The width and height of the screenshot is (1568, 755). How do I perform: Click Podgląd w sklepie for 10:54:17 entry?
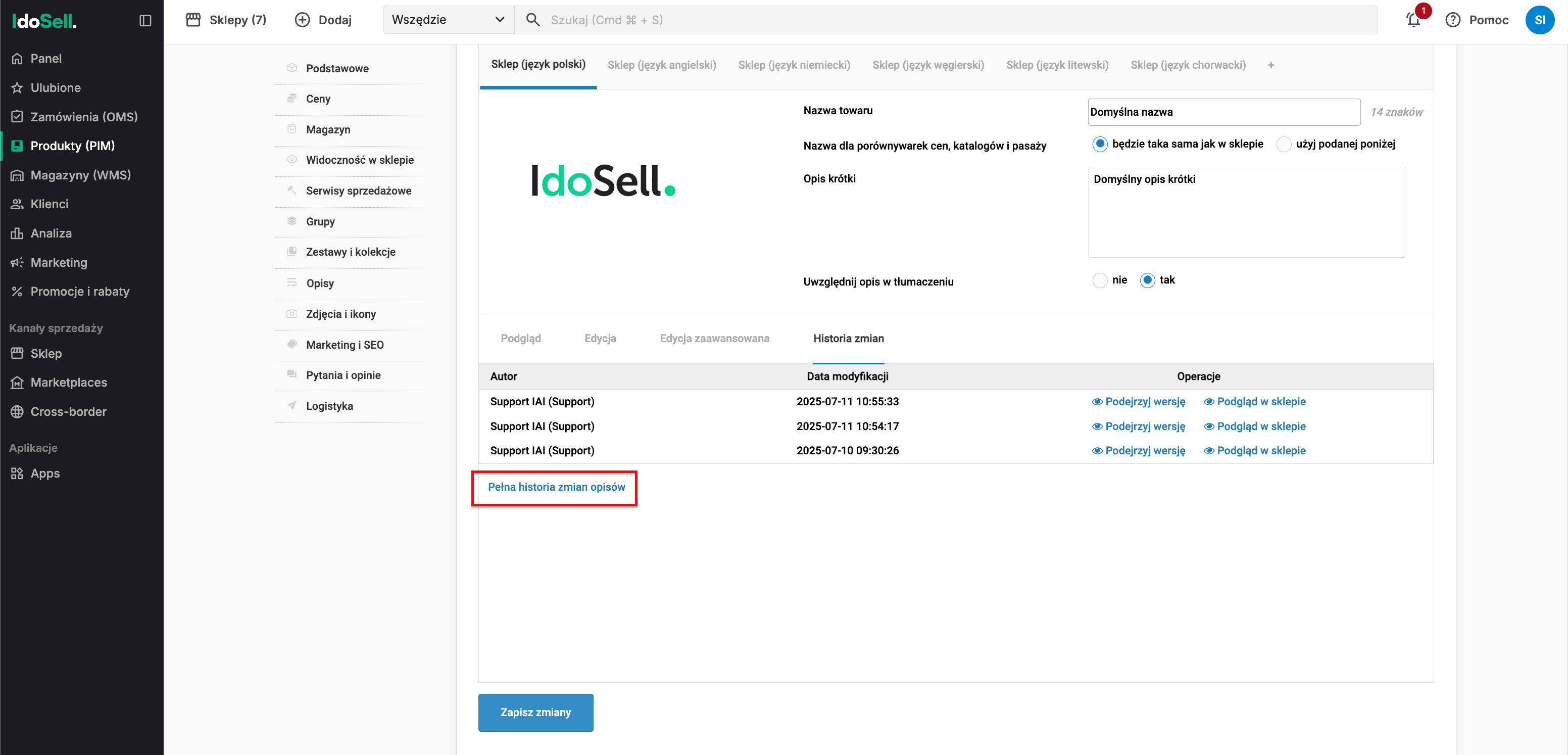(x=1254, y=426)
